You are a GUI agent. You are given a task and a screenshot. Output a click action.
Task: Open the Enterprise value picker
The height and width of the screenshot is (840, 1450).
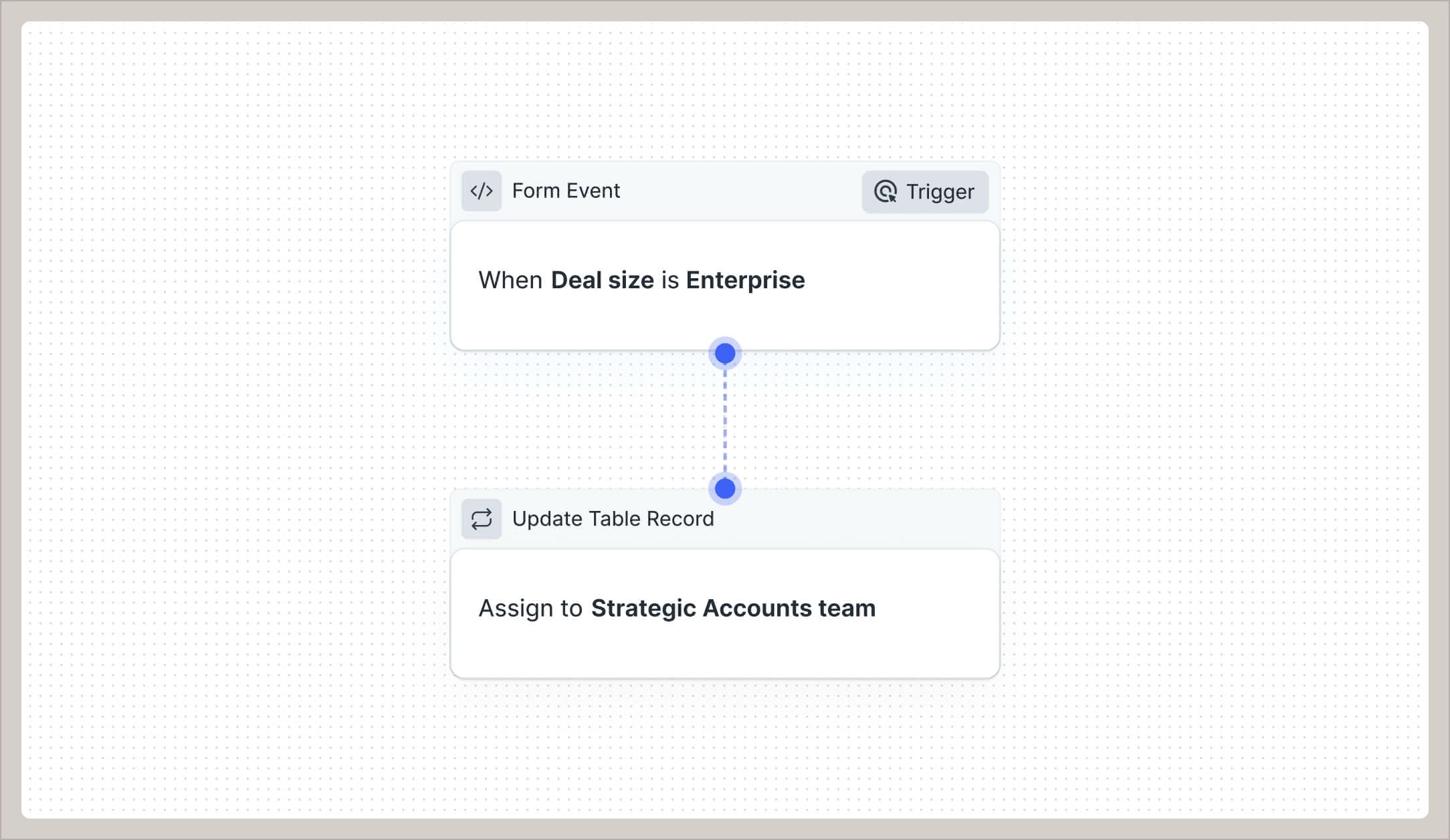point(744,280)
